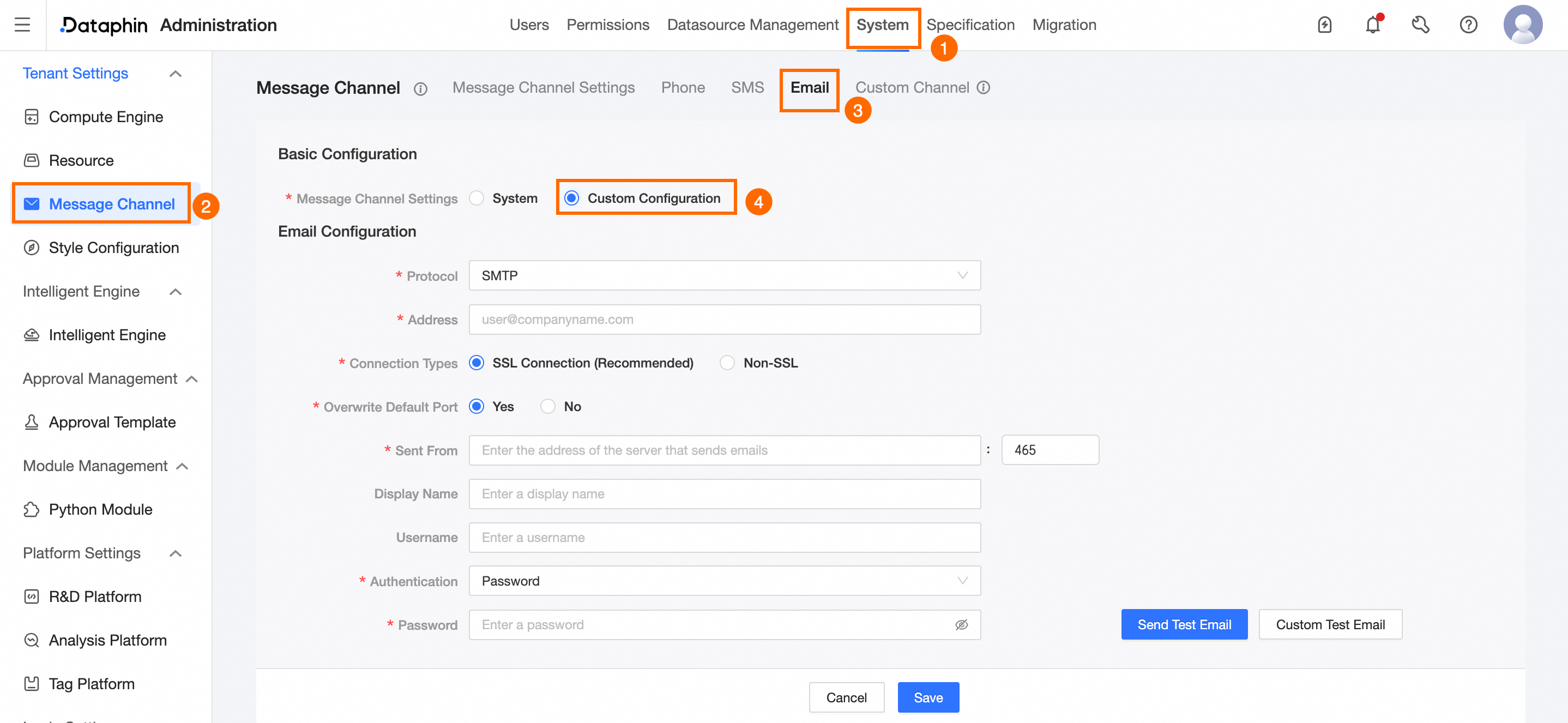This screenshot has width=1568, height=723.
Task: Click the Address email input field
Action: coord(725,320)
